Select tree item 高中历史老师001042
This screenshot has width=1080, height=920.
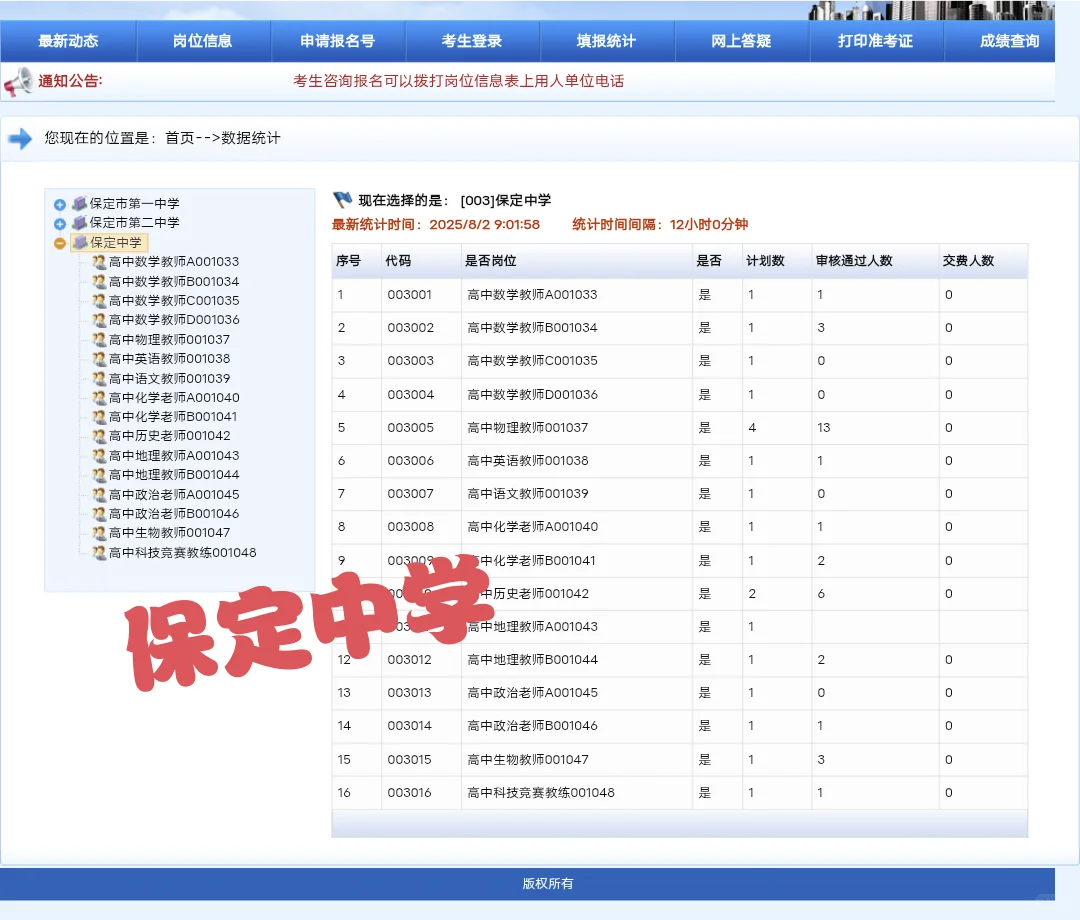coord(169,437)
